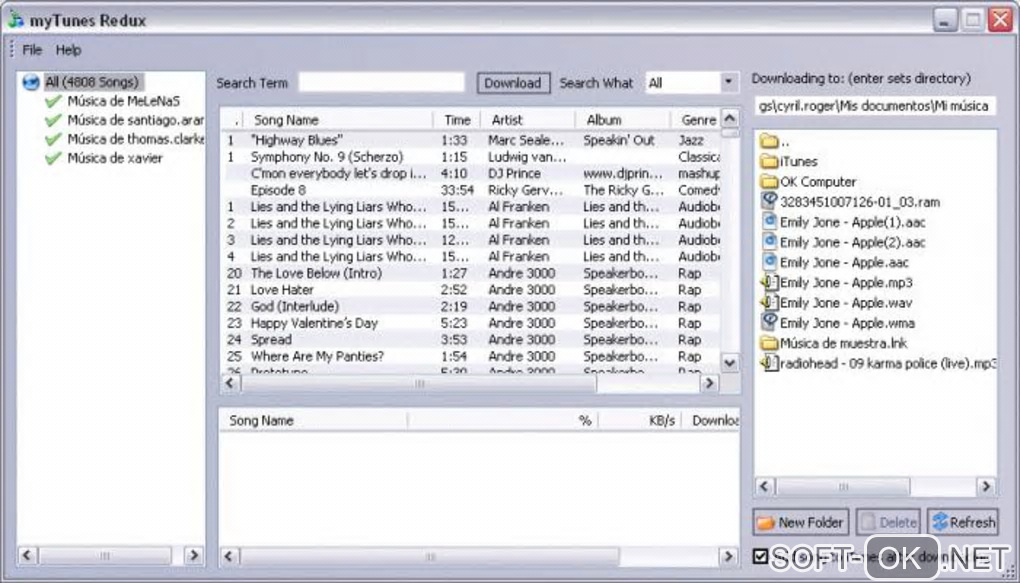
Task: Toggle the checkbox below New Folder button
Action: pos(760,556)
